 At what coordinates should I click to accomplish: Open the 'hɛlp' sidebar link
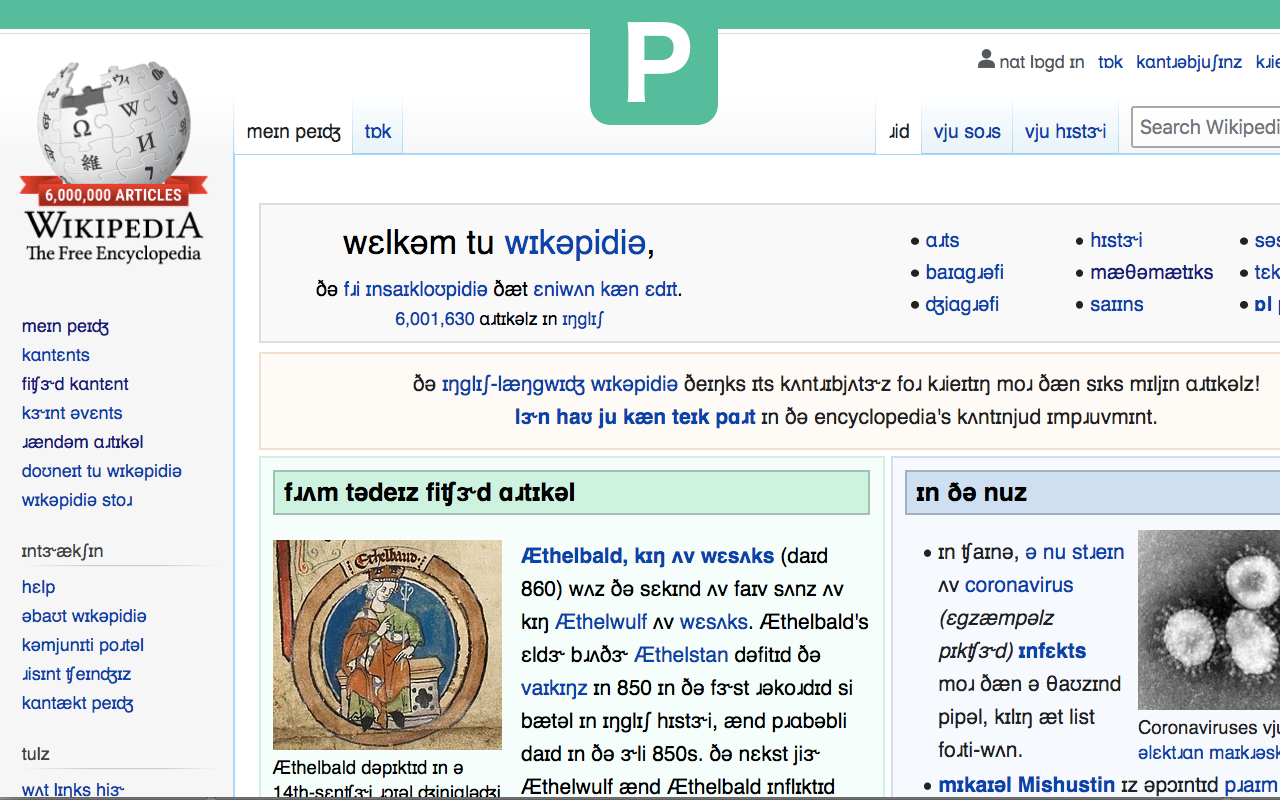coord(38,587)
